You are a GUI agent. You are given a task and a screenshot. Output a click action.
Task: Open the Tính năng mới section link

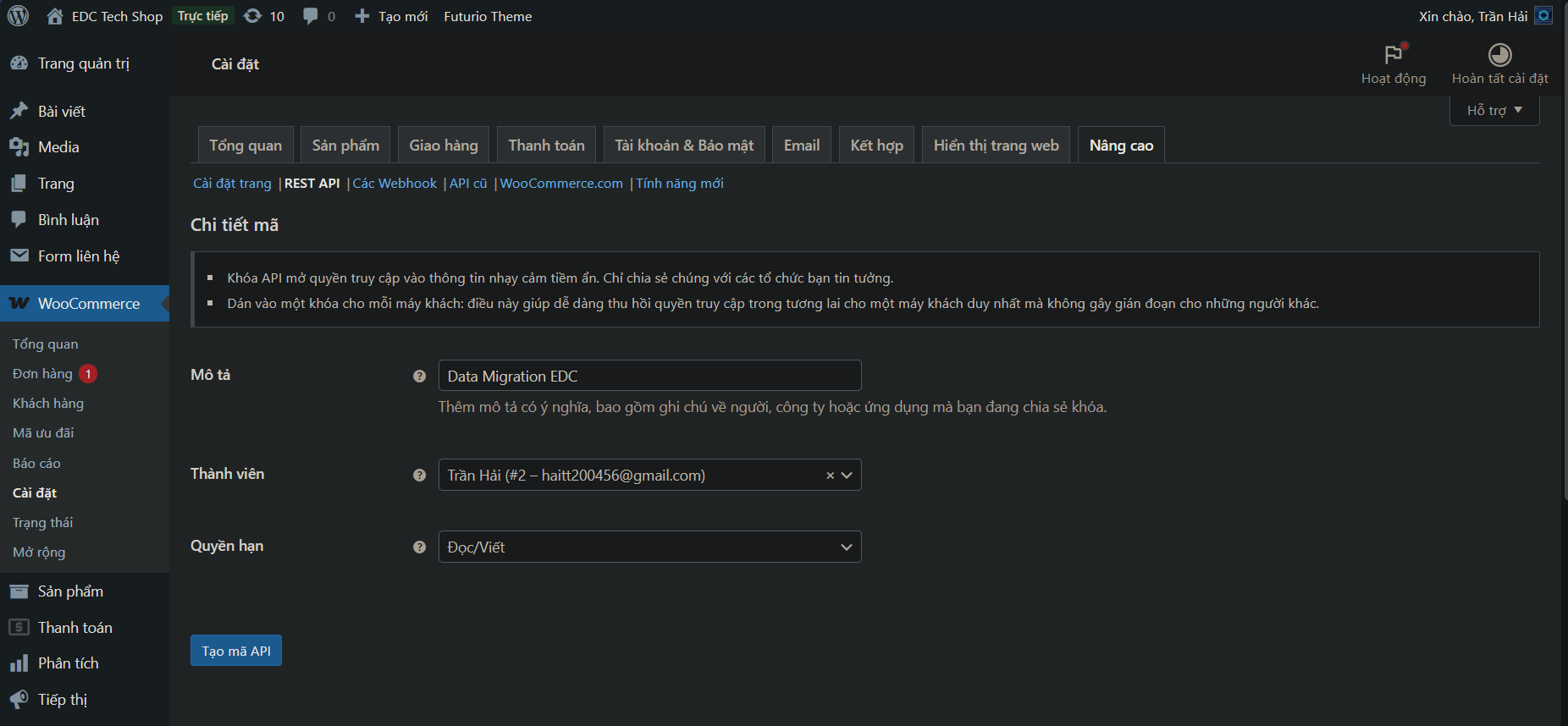(680, 184)
